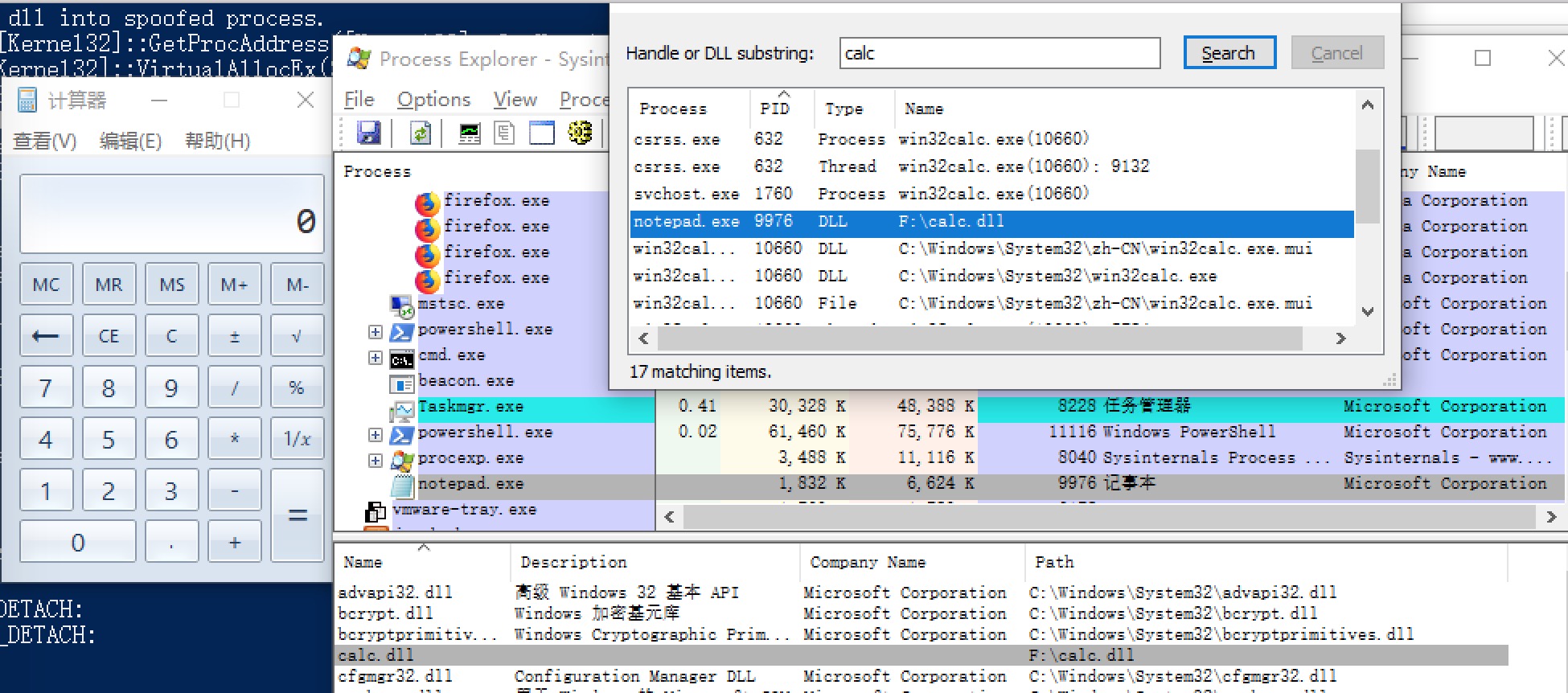1568x693 pixels.
Task: Click the number 7 calculator button
Action: (x=46, y=388)
